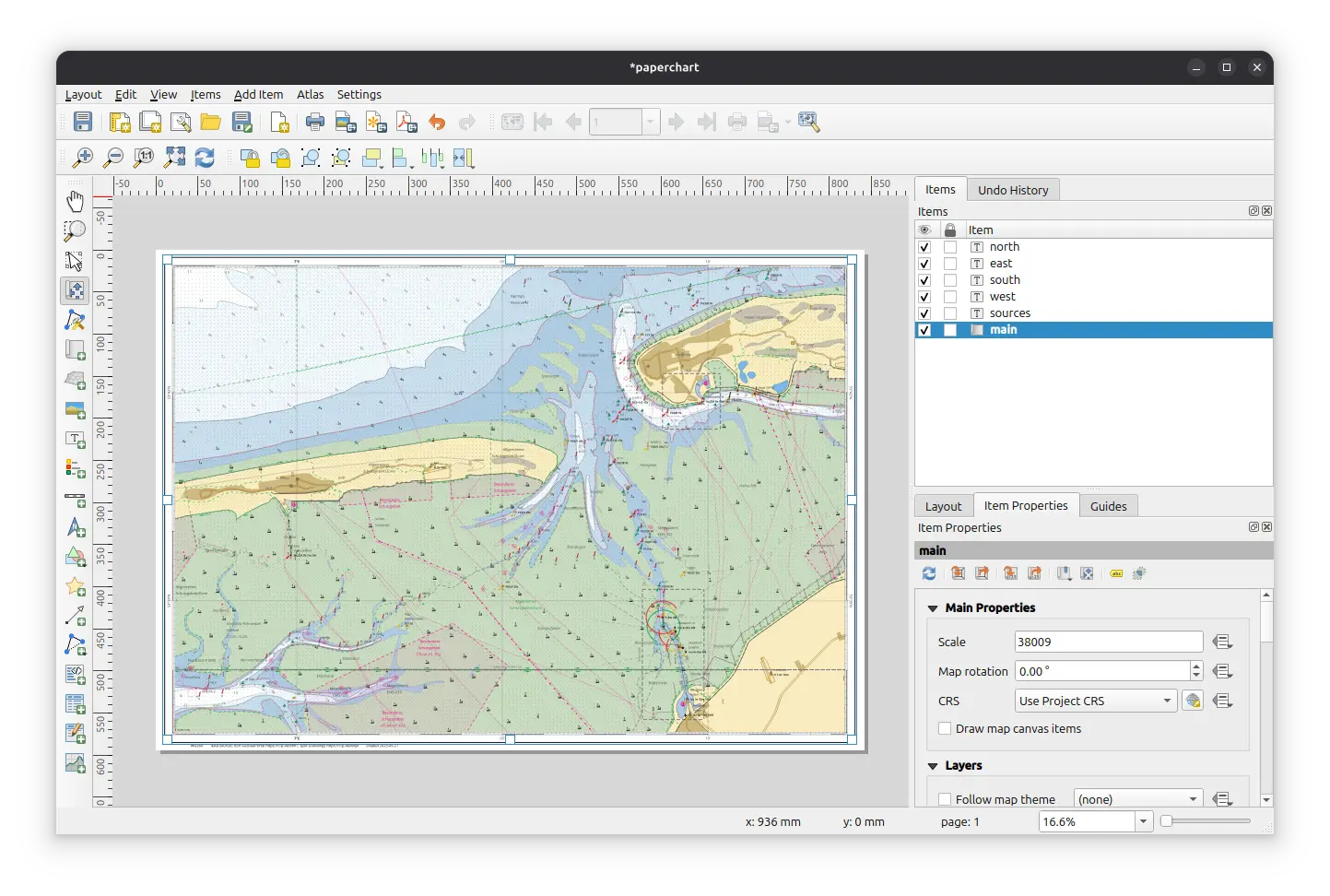
Task: Select the Add Attribute Table tool
Action: [x=76, y=704]
